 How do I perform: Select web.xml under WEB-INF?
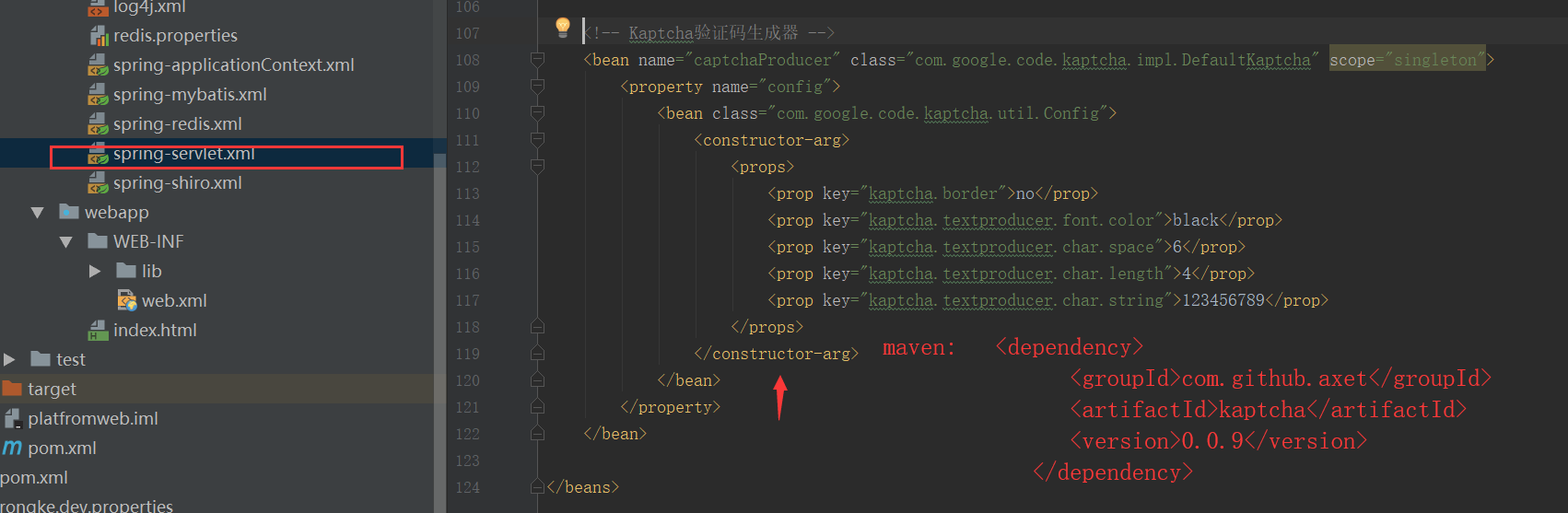pyautogui.click(x=174, y=301)
